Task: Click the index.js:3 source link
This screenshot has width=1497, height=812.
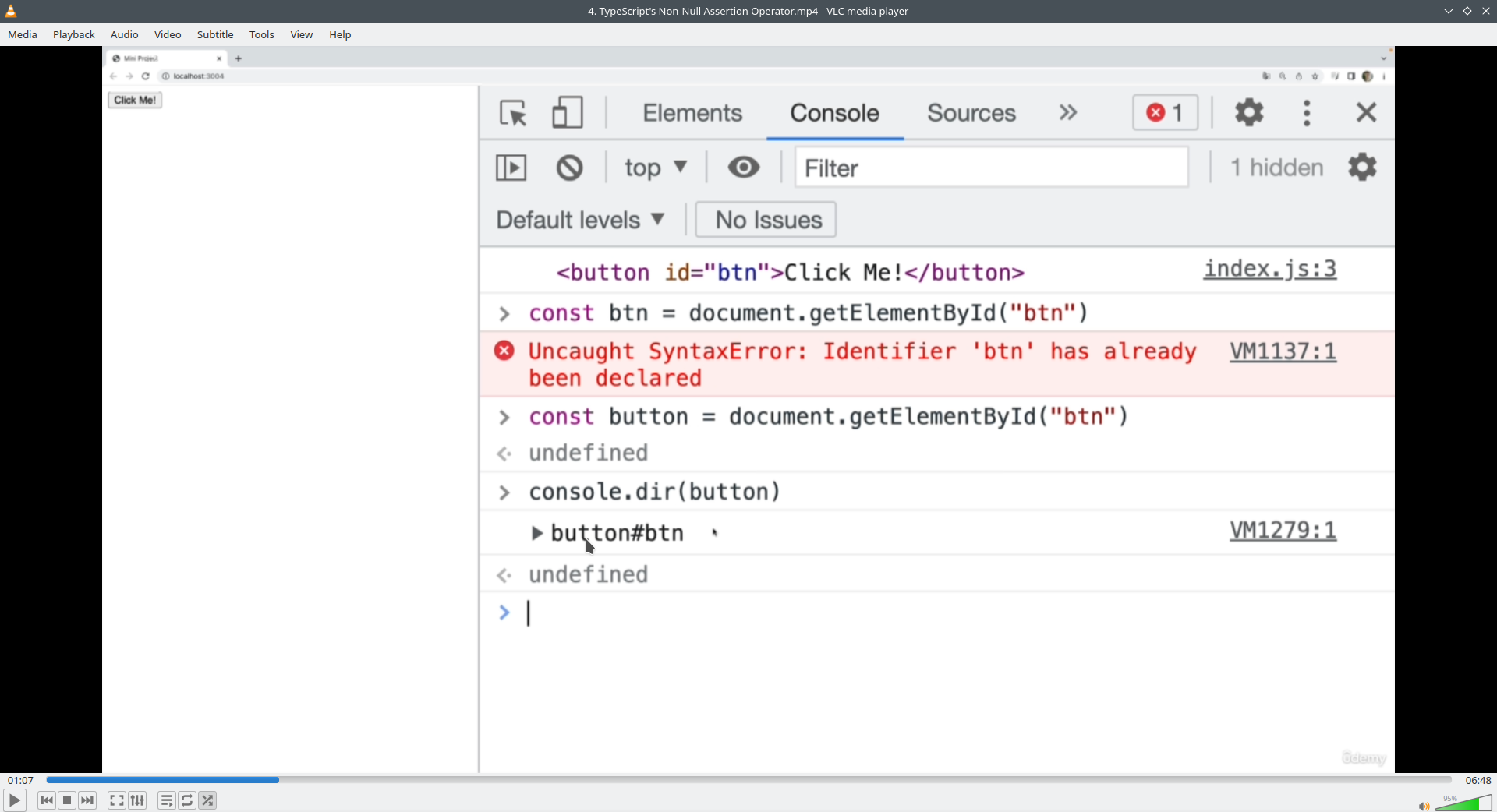Action: point(1269,270)
